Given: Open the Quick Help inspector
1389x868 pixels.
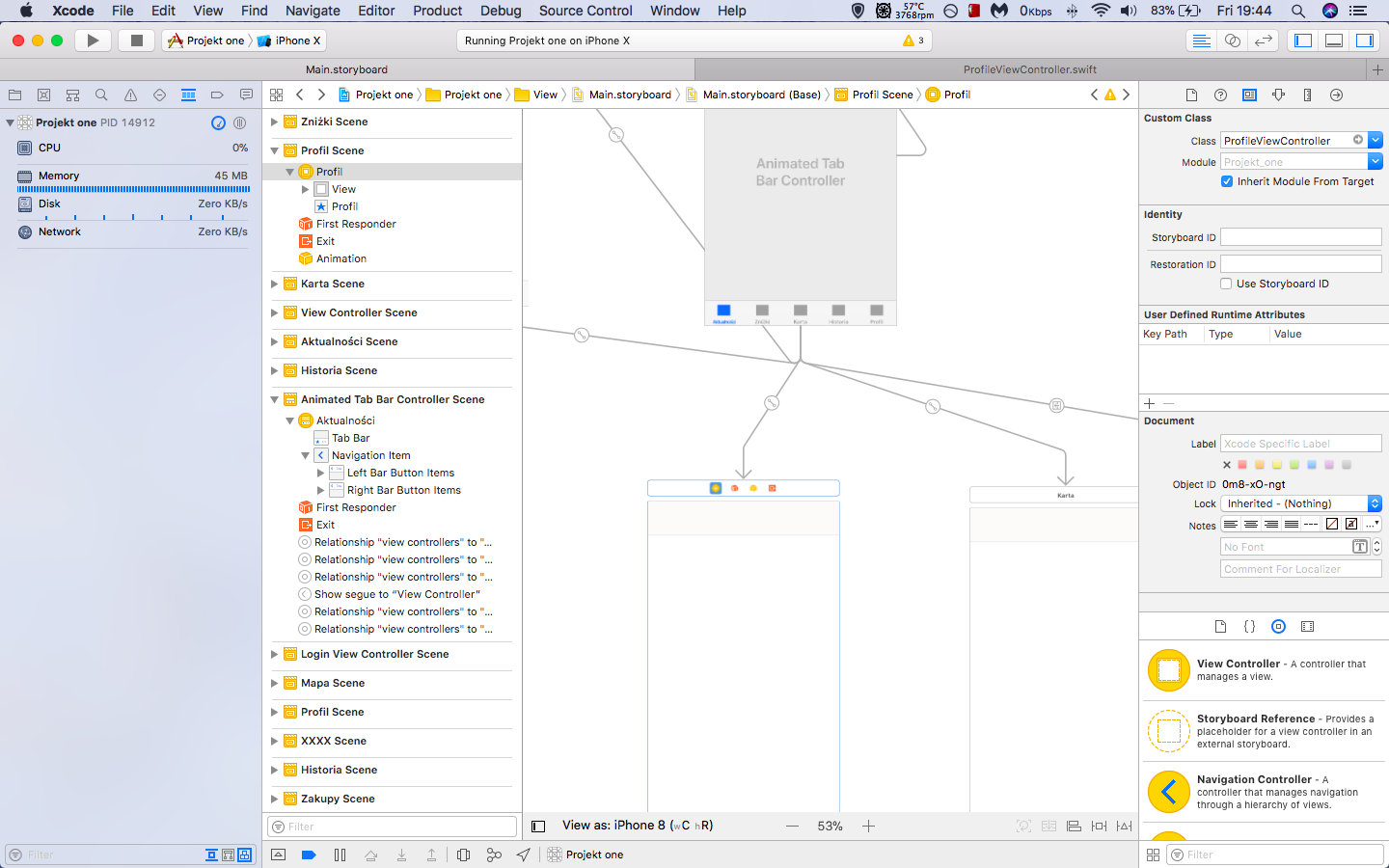Looking at the screenshot, I should [x=1220, y=95].
